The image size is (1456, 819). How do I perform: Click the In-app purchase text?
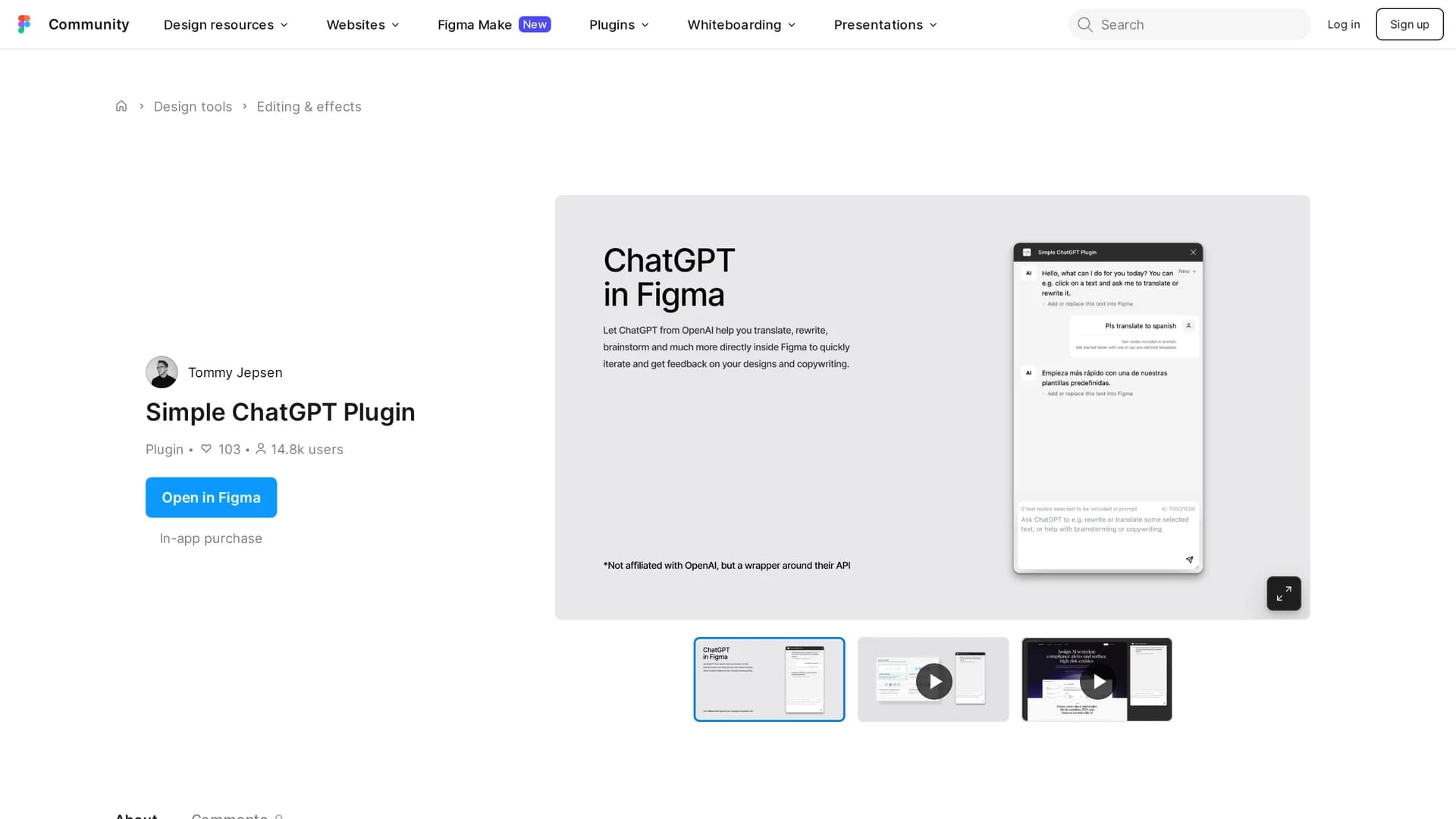(x=211, y=538)
